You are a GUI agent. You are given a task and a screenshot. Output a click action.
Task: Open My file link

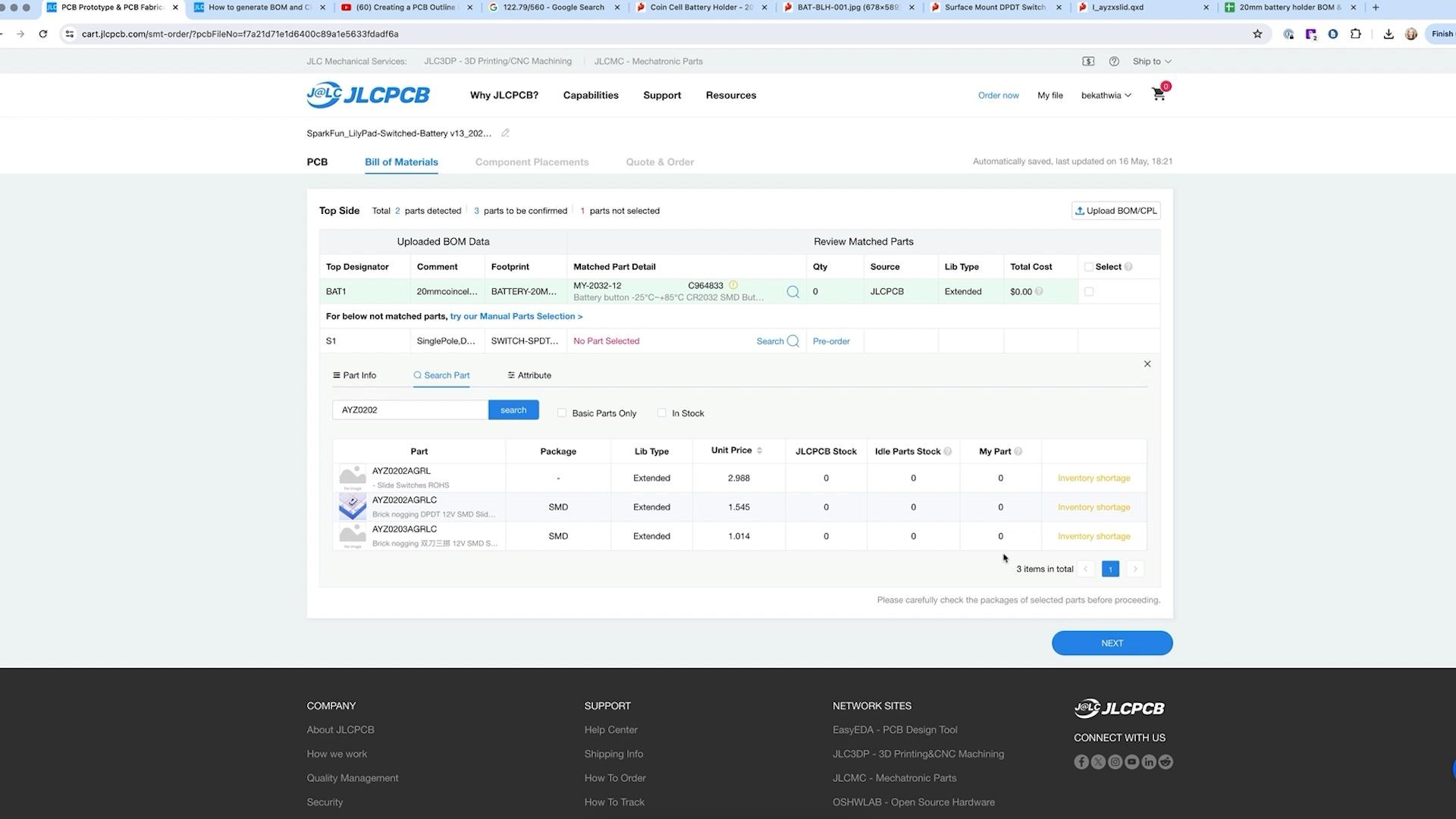point(1050,96)
